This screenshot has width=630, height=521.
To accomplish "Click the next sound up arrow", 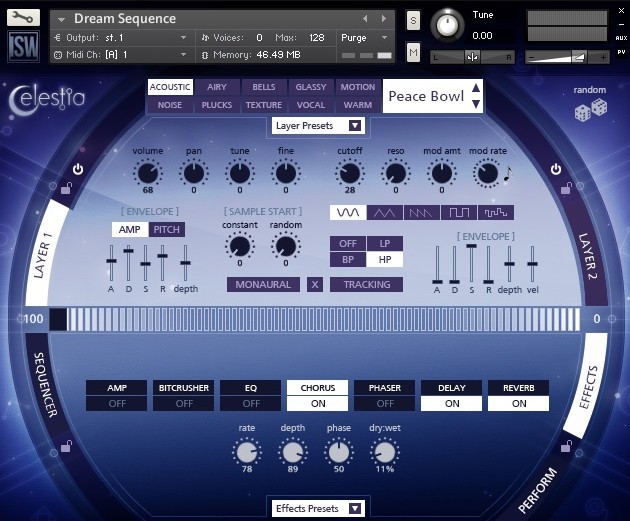I will click(x=476, y=88).
